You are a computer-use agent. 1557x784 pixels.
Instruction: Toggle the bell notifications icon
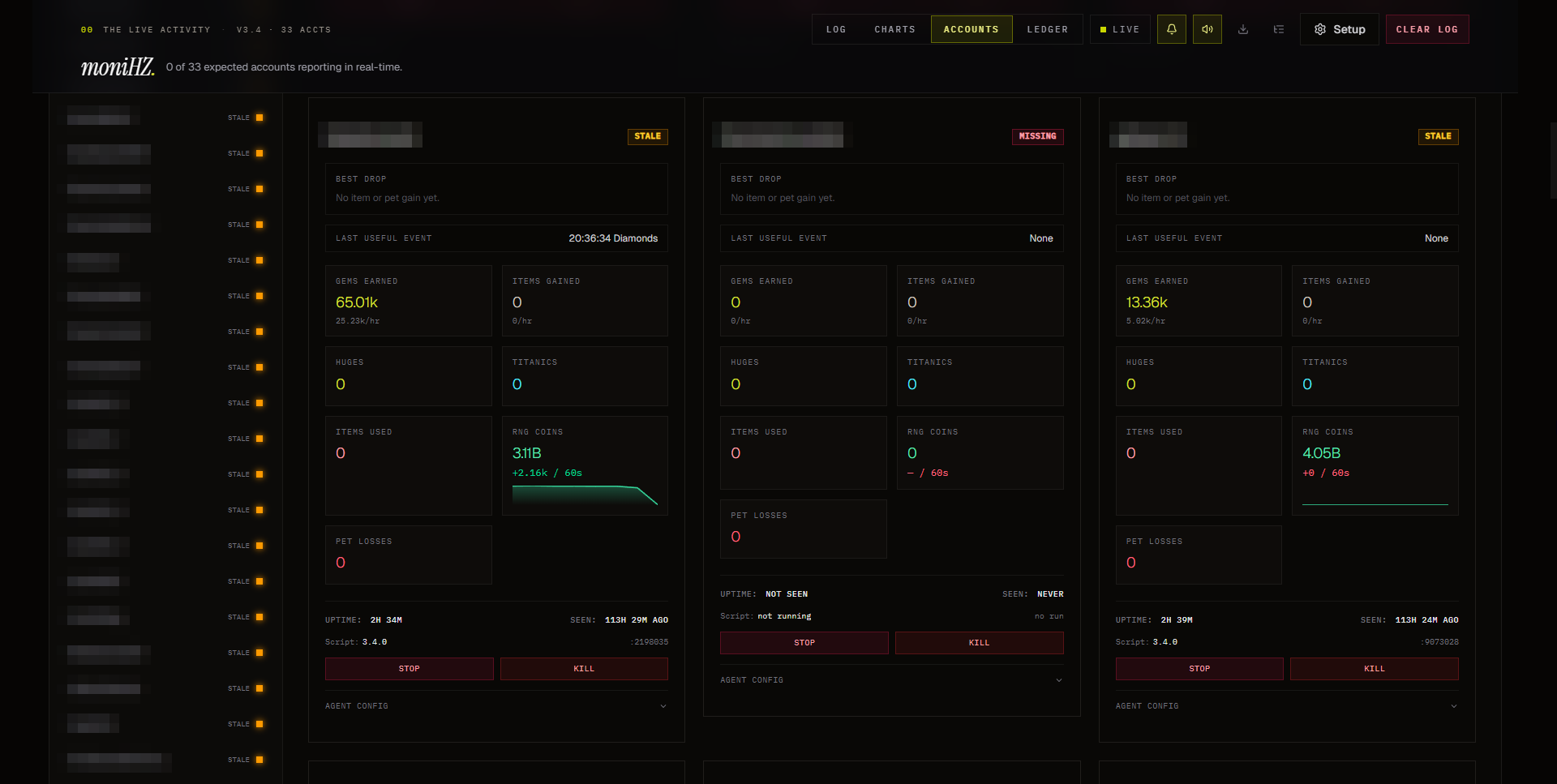point(1171,29)
